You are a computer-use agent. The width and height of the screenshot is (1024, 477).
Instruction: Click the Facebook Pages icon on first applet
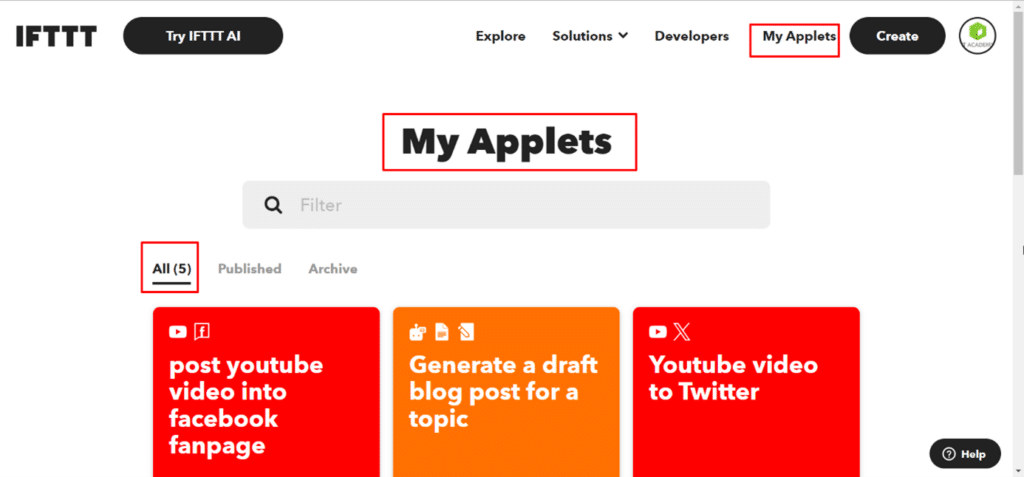[x=202, y=332]
